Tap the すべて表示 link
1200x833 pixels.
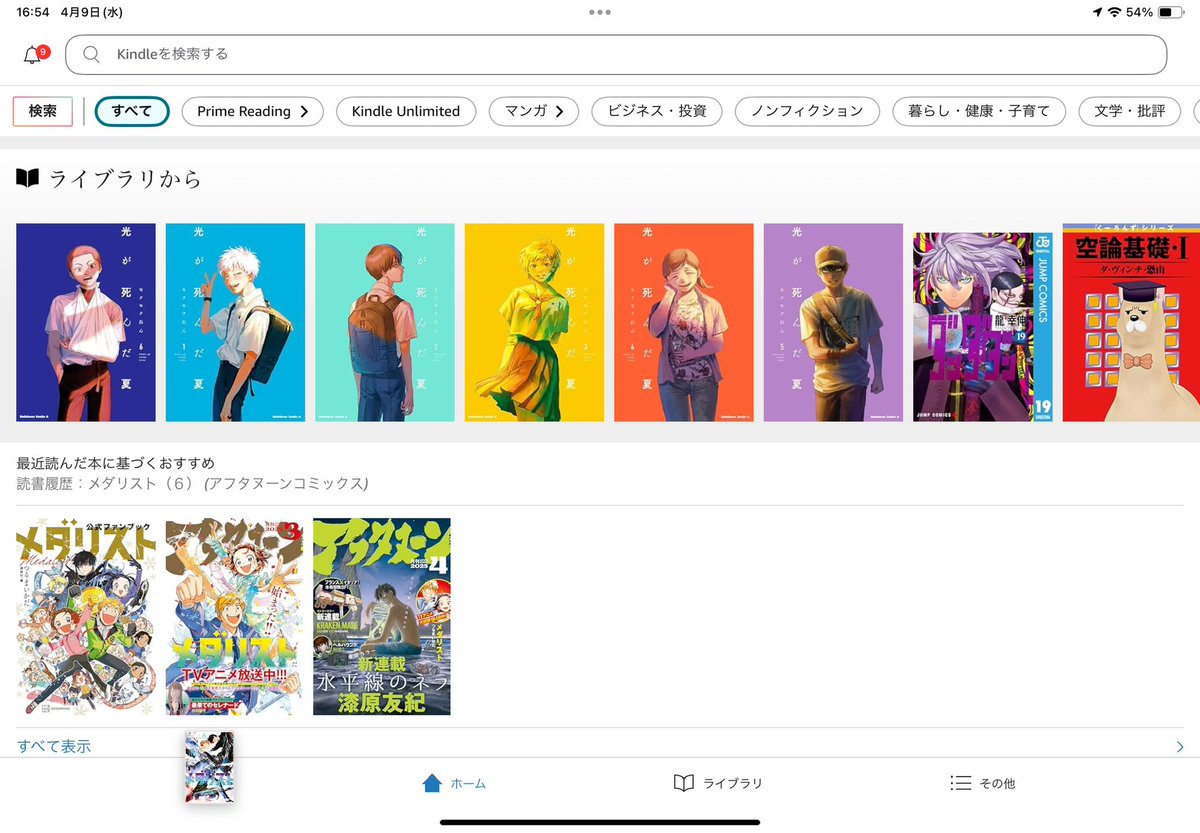point(54,746)
